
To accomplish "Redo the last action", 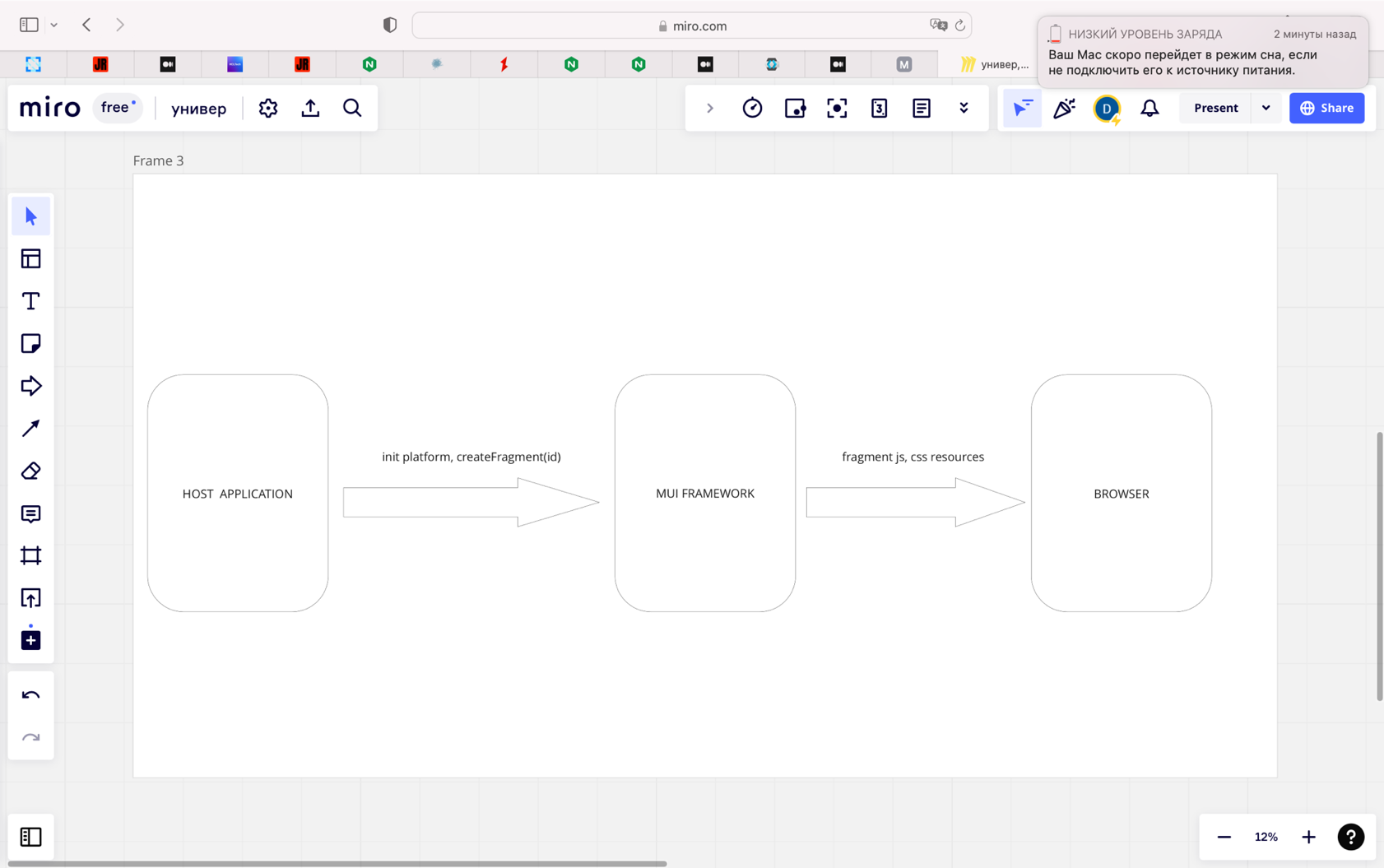I will (x=30, y=737).
